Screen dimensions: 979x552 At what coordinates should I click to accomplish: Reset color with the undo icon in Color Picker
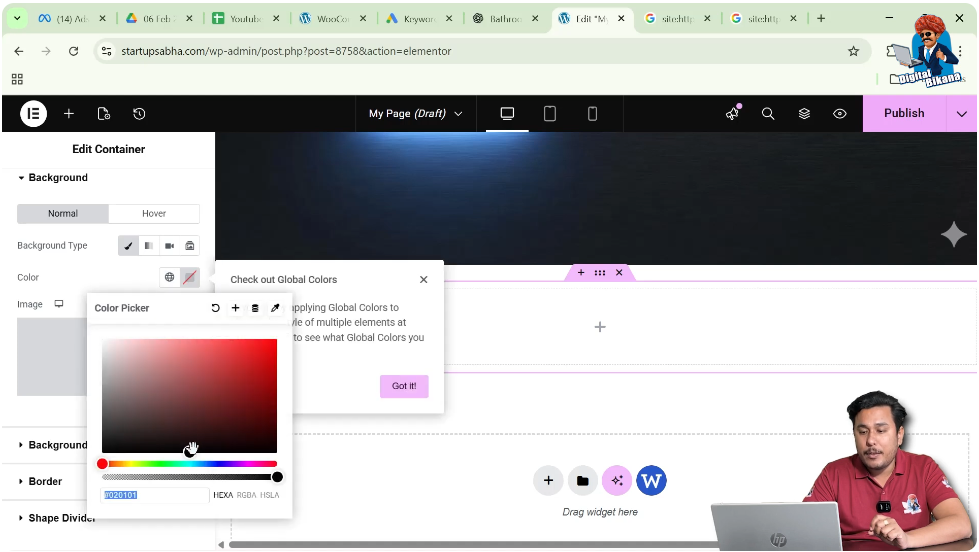pos(215,308)
